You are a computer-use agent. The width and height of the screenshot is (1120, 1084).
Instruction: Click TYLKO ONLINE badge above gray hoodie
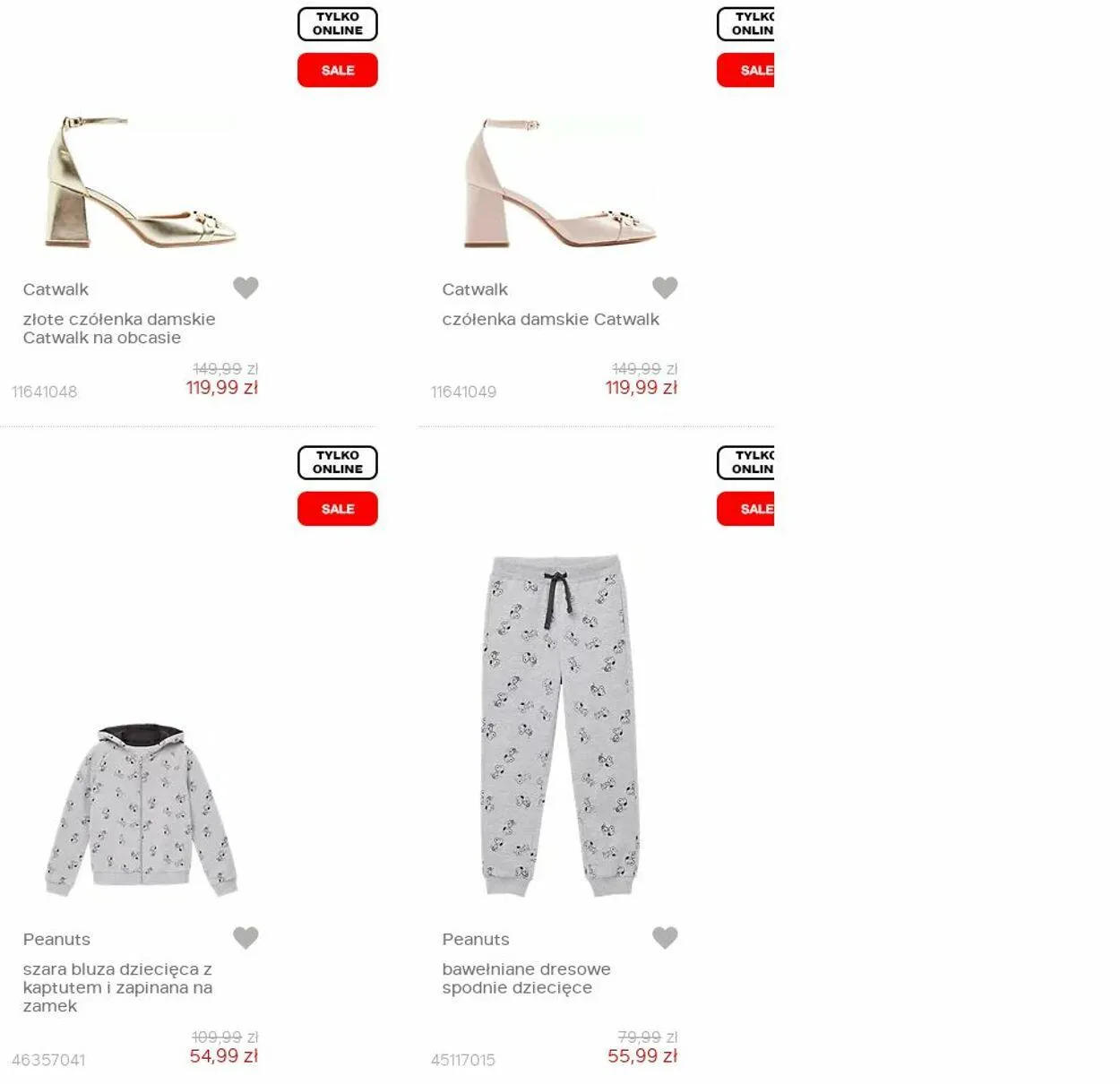(338, 463)
